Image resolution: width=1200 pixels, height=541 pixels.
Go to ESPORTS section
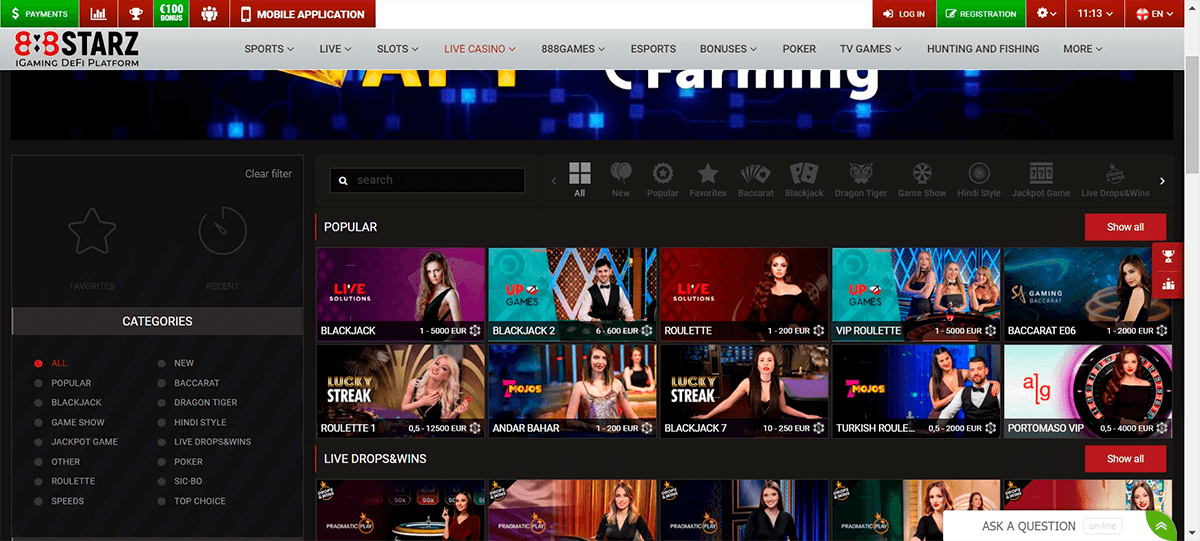click(x=653, y=48)
